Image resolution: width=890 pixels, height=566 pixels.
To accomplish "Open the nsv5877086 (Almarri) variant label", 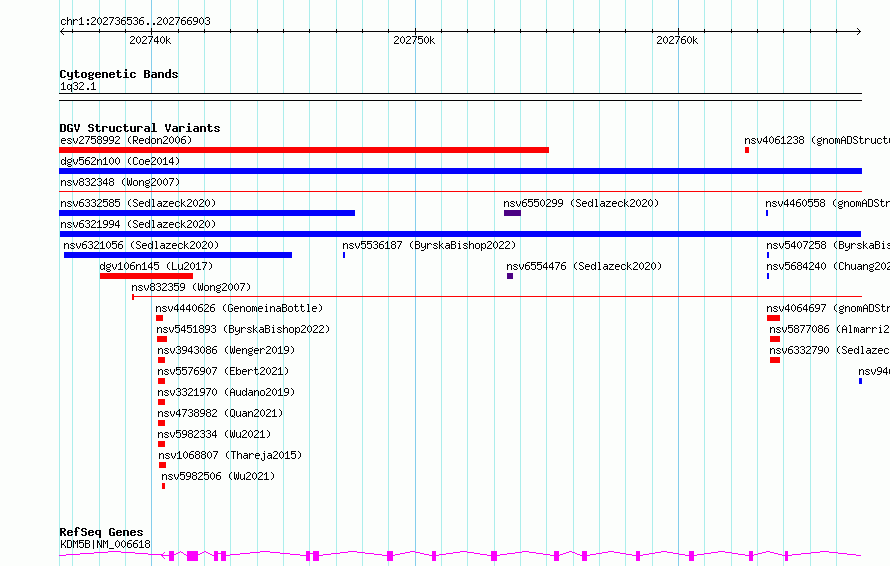I will 829,329.
